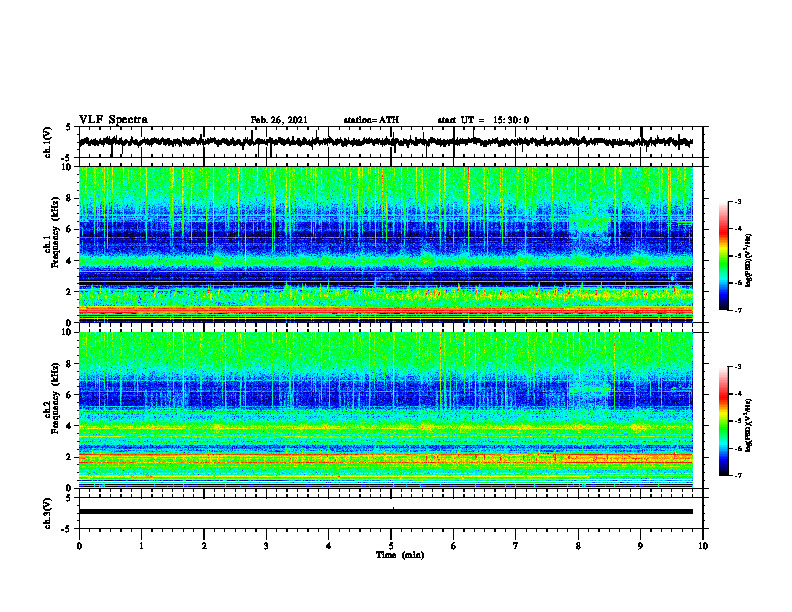Click the "5" tick on ch.1(V) axis
Screen dimensions: 792x612
point(69,127)
